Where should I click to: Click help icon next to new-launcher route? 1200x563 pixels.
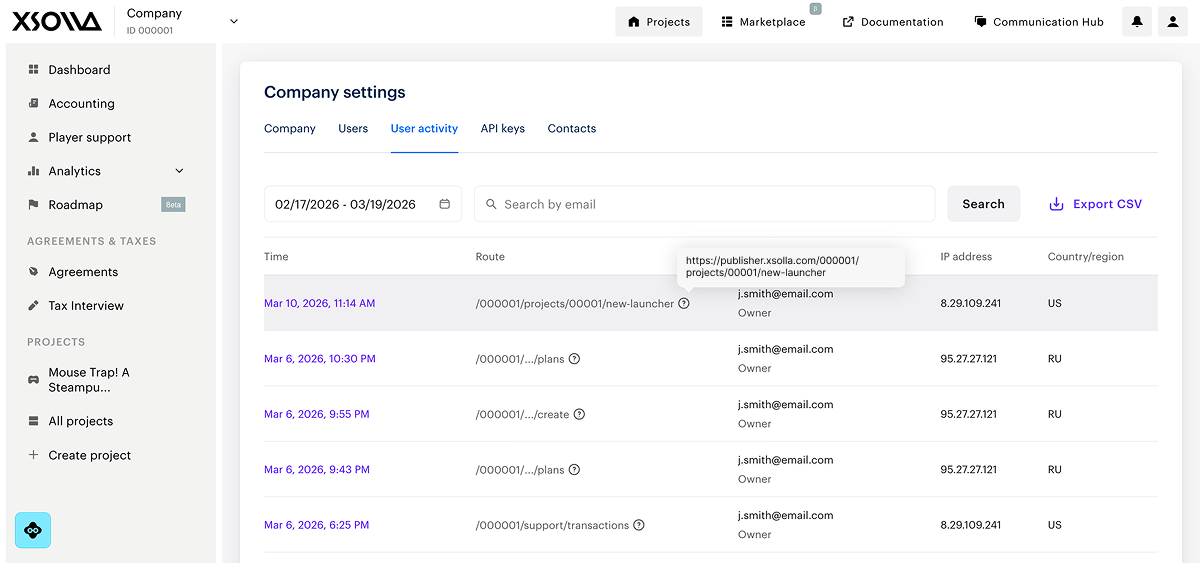click(684, 303)
